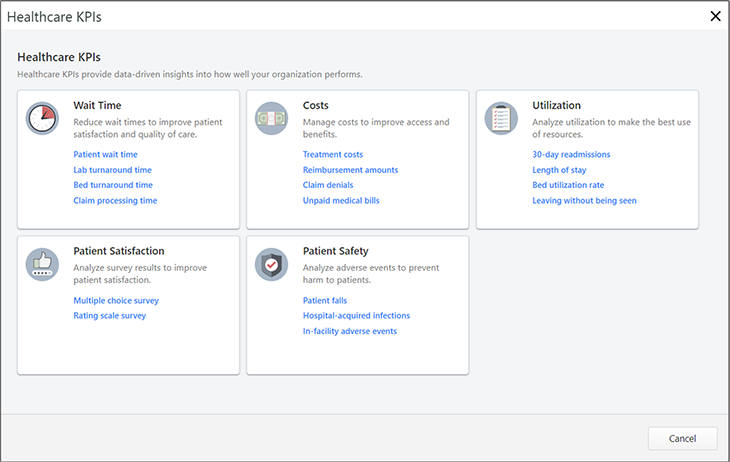
Task: Click the Patient Satisfaction thumbs-up icon
Action: [42, 263]
